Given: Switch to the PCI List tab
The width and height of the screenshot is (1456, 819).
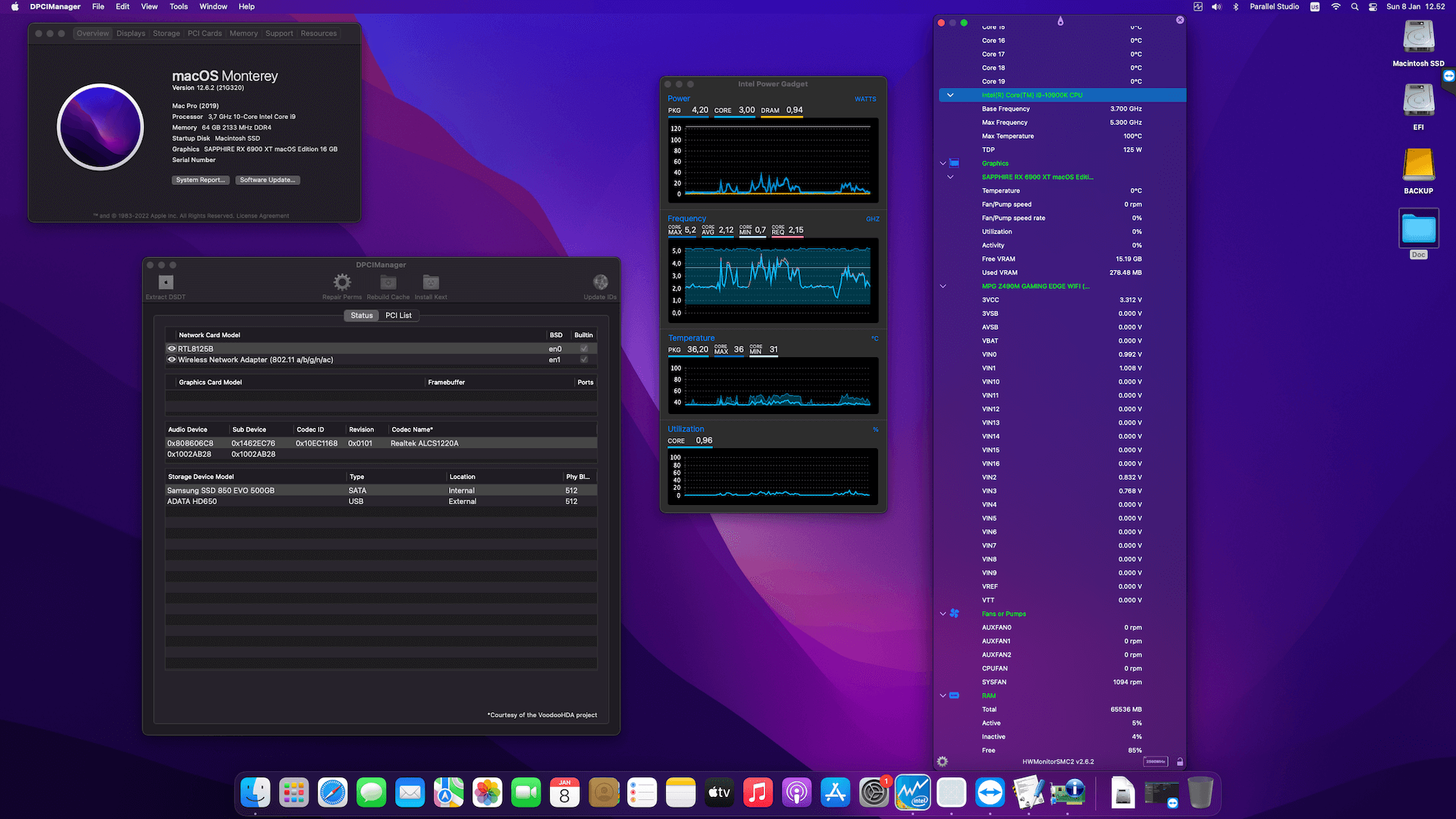Looking at the screenshot, I should point(398,315).
